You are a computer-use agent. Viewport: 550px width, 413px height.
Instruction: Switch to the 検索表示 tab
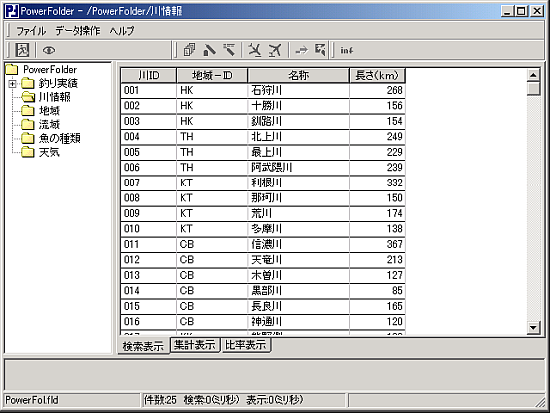143,346
